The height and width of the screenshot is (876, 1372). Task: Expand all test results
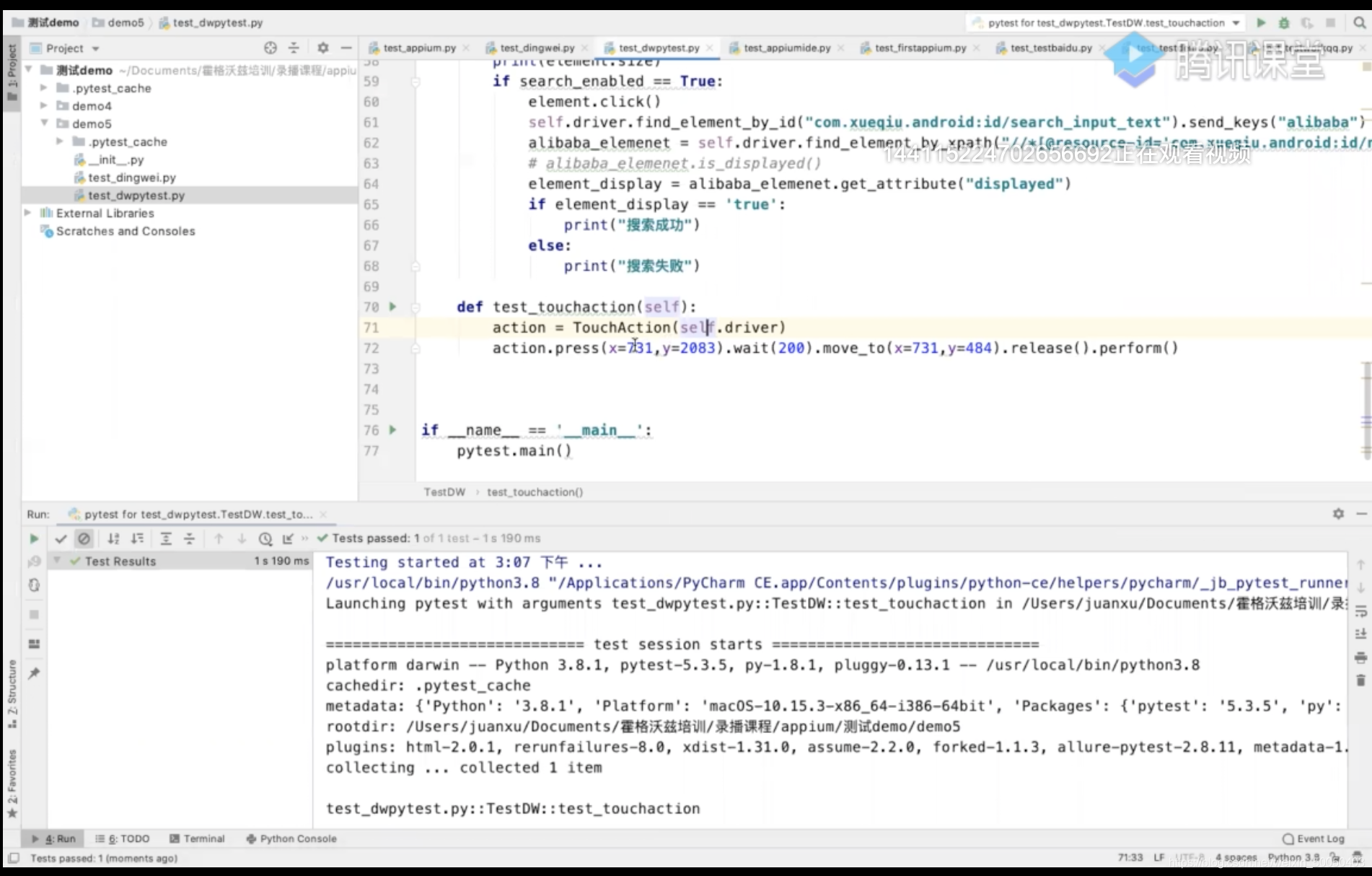click(166, 538)
